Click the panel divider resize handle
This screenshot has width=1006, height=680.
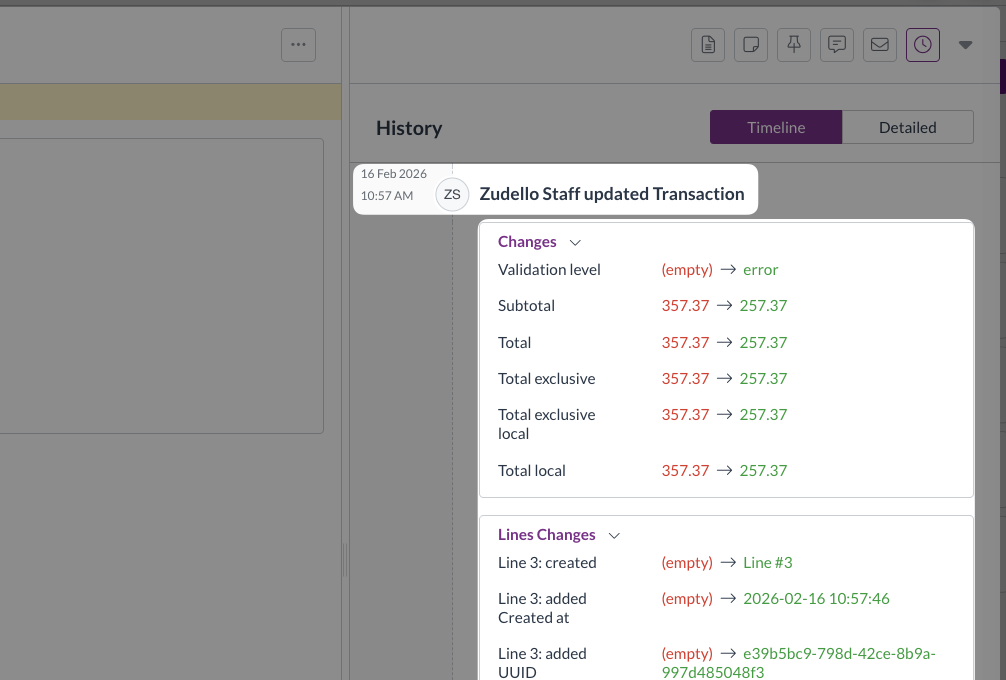tap(345, 560)
